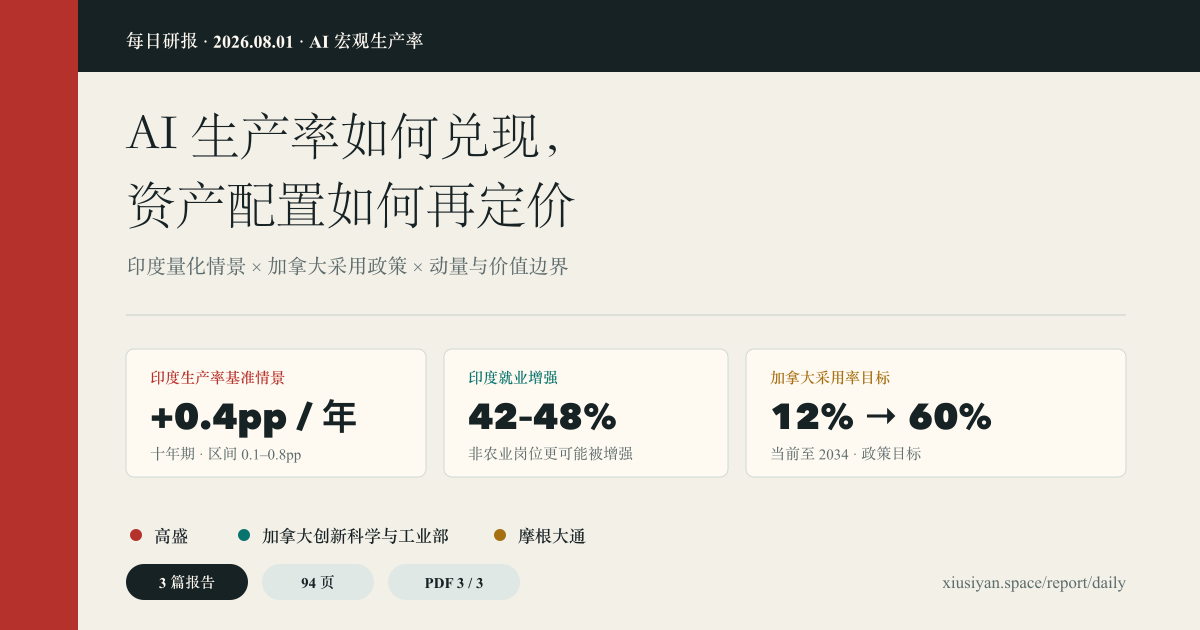Click the subtitle 印度量化情景 × 加拿大采用政策
Screen dimensions: 1200x630
pos(267,267)
